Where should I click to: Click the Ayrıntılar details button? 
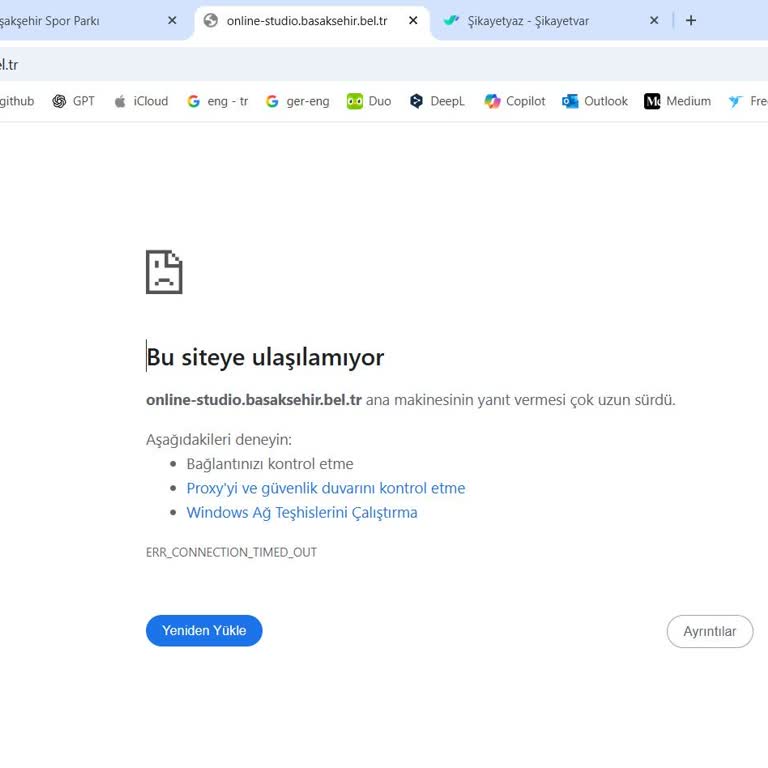point(710,631)
